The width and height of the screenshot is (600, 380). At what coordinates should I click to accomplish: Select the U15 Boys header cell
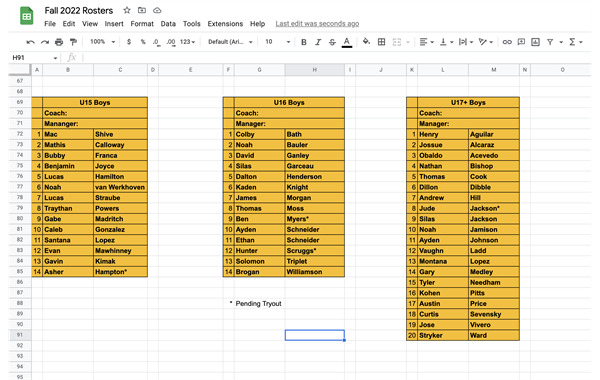tap(95, 103)
